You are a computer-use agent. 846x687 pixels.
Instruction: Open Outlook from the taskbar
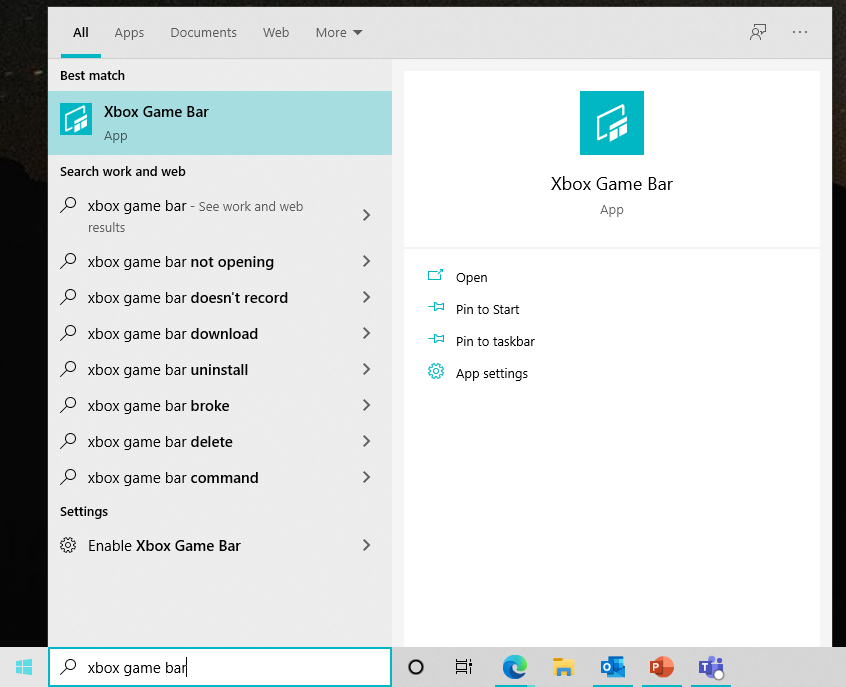coord(612,667)
